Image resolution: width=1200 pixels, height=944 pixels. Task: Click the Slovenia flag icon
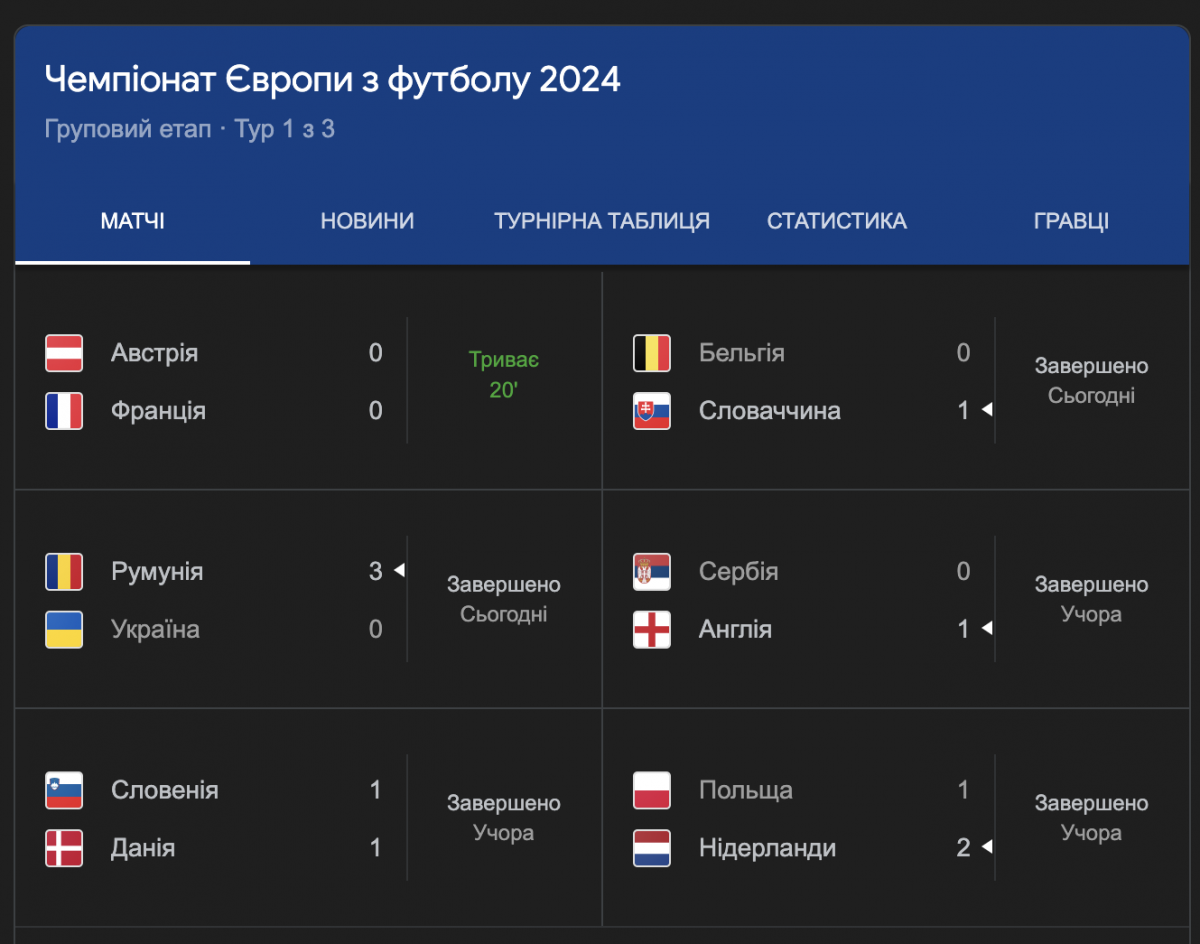point(64,790)
